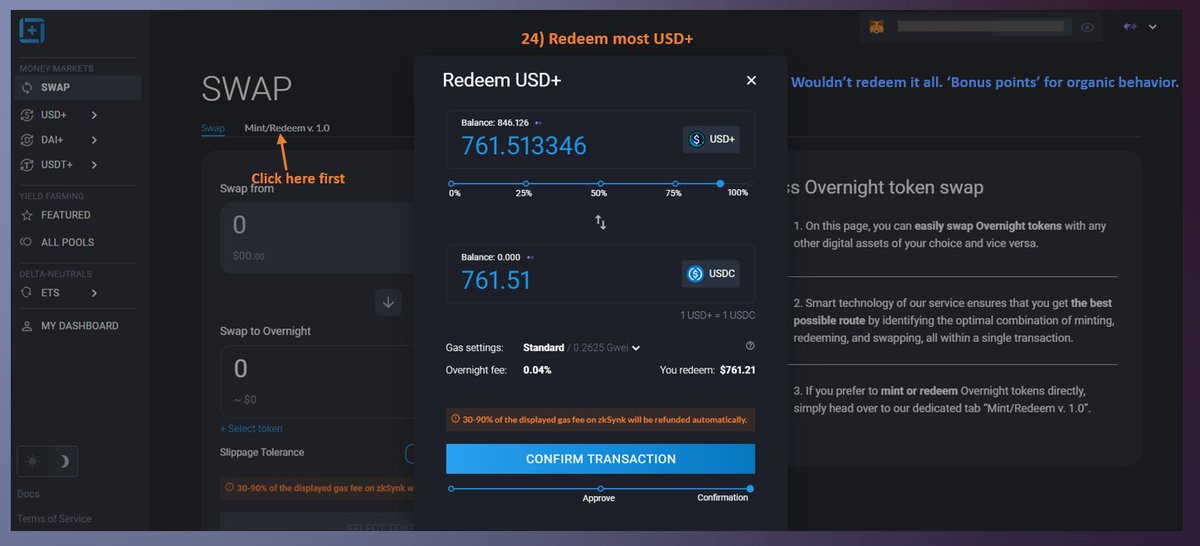Click the 761.51 USDC amount value
The image size is (1200, 546).
pyautogui.click(x=496, y=281)
